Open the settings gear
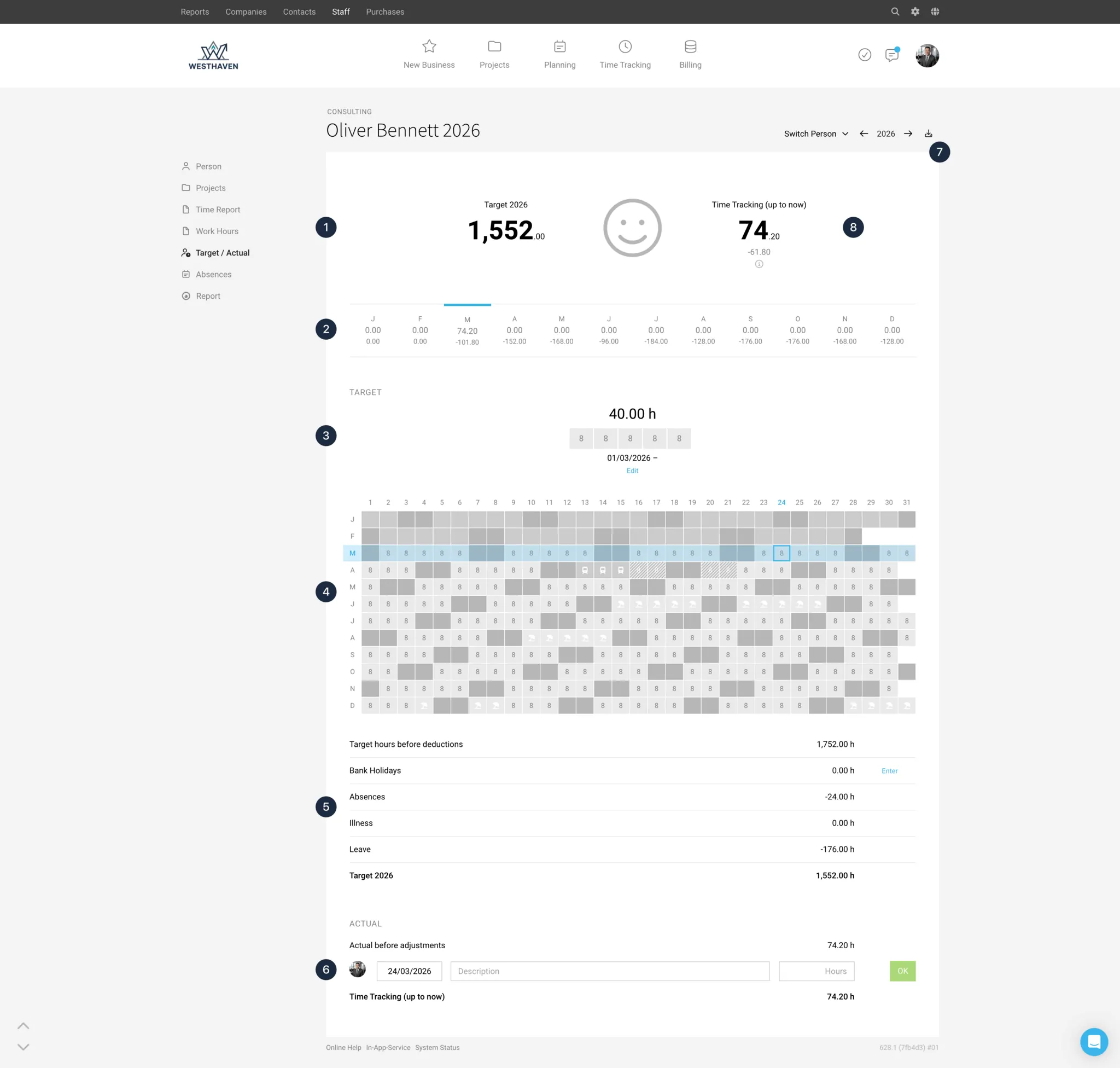1120x1068 pixels. click(915, 11)
